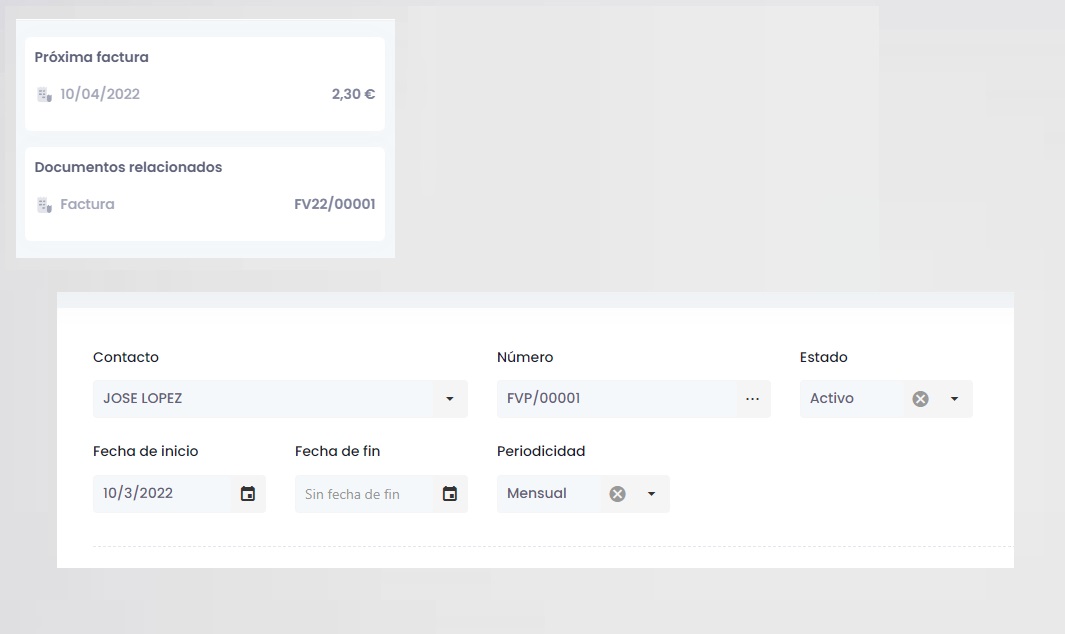Select the Próxima factura card

(x=205, y=84)
